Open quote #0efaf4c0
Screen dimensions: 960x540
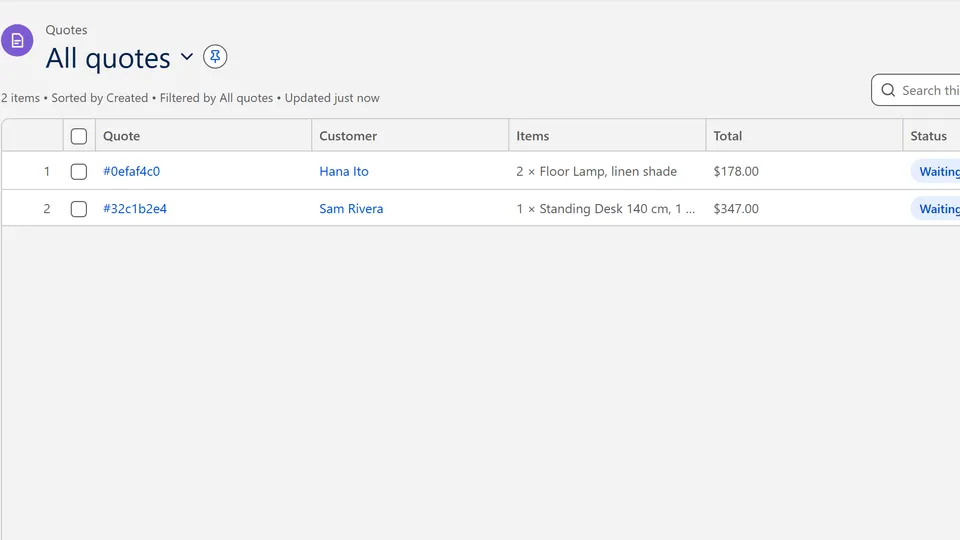click(x=132, y=171)
